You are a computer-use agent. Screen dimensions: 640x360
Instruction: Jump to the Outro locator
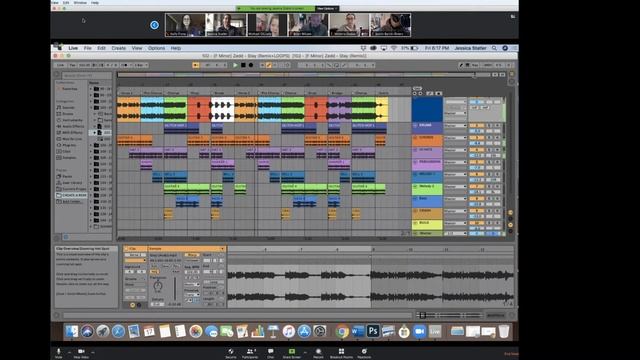coord(384,93)
